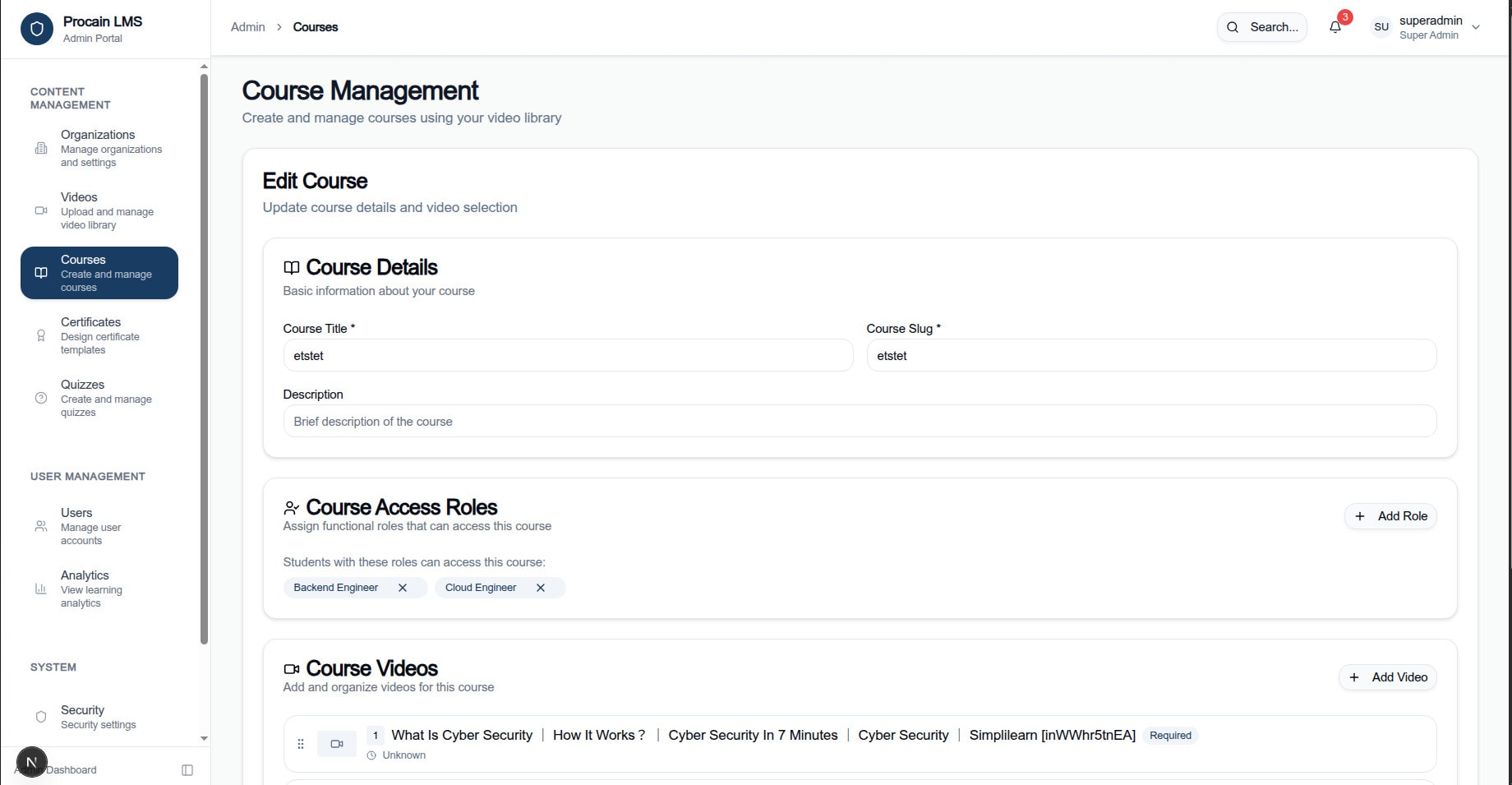The height and width of the screenshot is (785, 1512).
Task: Grab the drag handle on video 1
Action: (301, 744)
